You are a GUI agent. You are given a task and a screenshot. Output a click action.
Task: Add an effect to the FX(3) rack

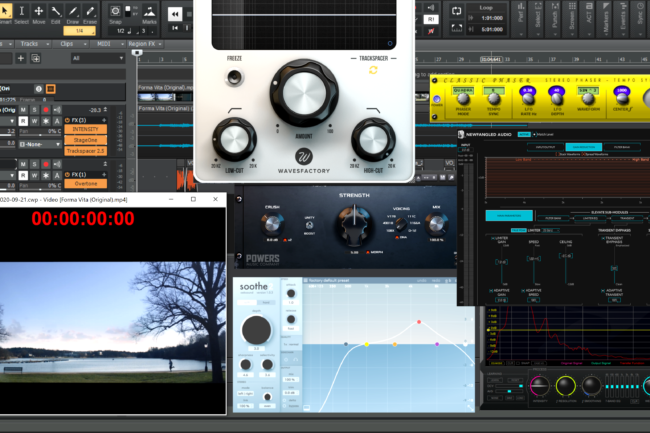point(104,120)
